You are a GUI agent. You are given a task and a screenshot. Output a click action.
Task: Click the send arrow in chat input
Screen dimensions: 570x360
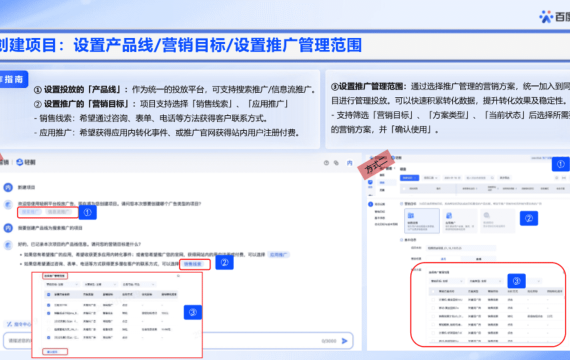[344, 341]
